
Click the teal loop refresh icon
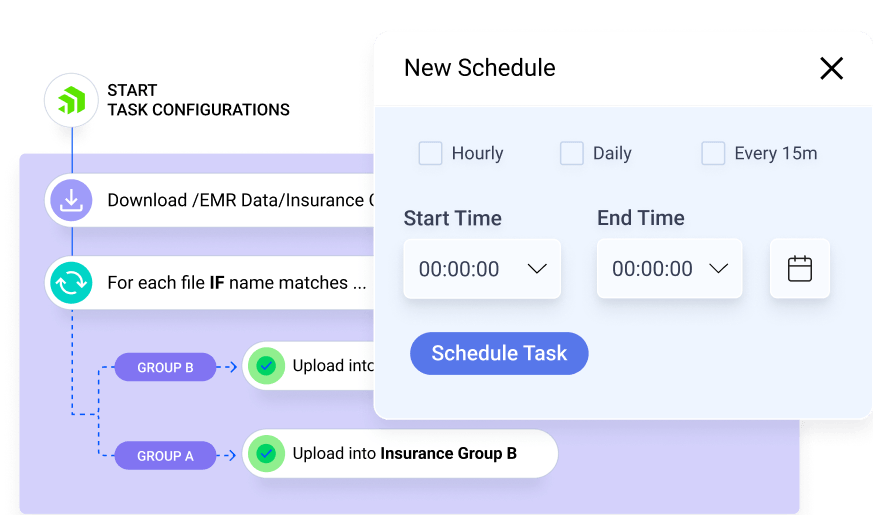(71, 283)
